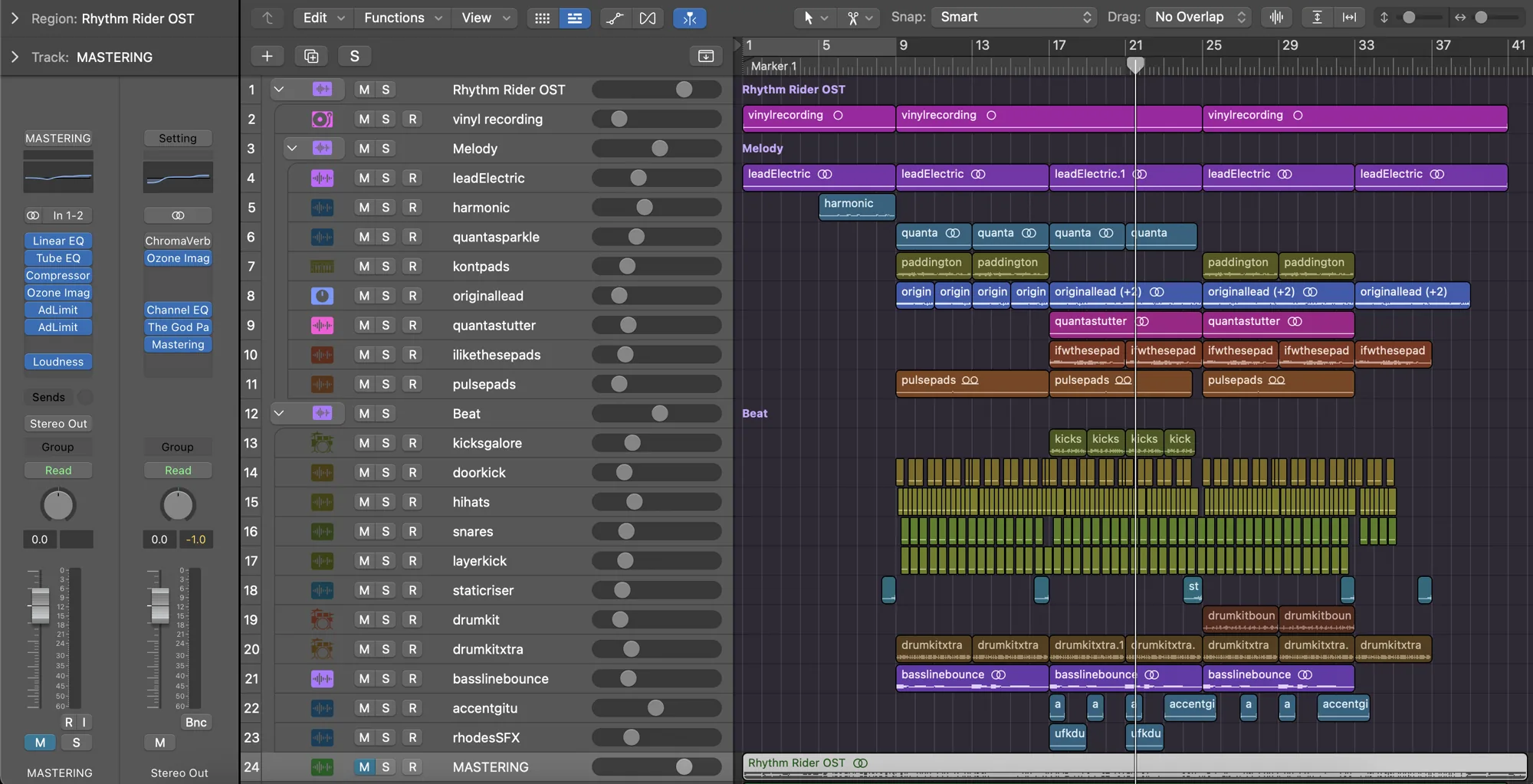Screen dimensions: 1533x784
Task: Collapse the Melody track stack
Action: point(292,149)
